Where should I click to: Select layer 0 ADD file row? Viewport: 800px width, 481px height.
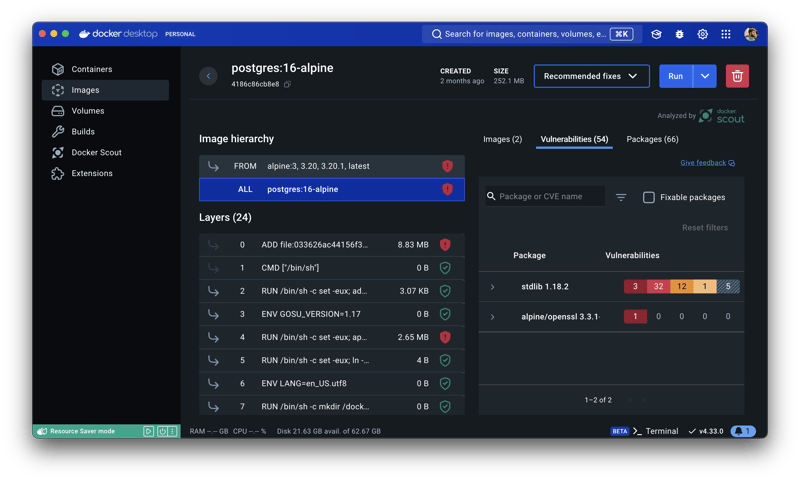(332, 245)
